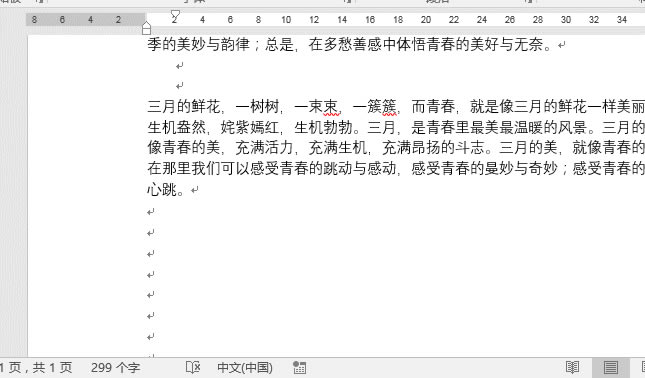Click text '姹紫嫣红'

(x=250, y=128)
